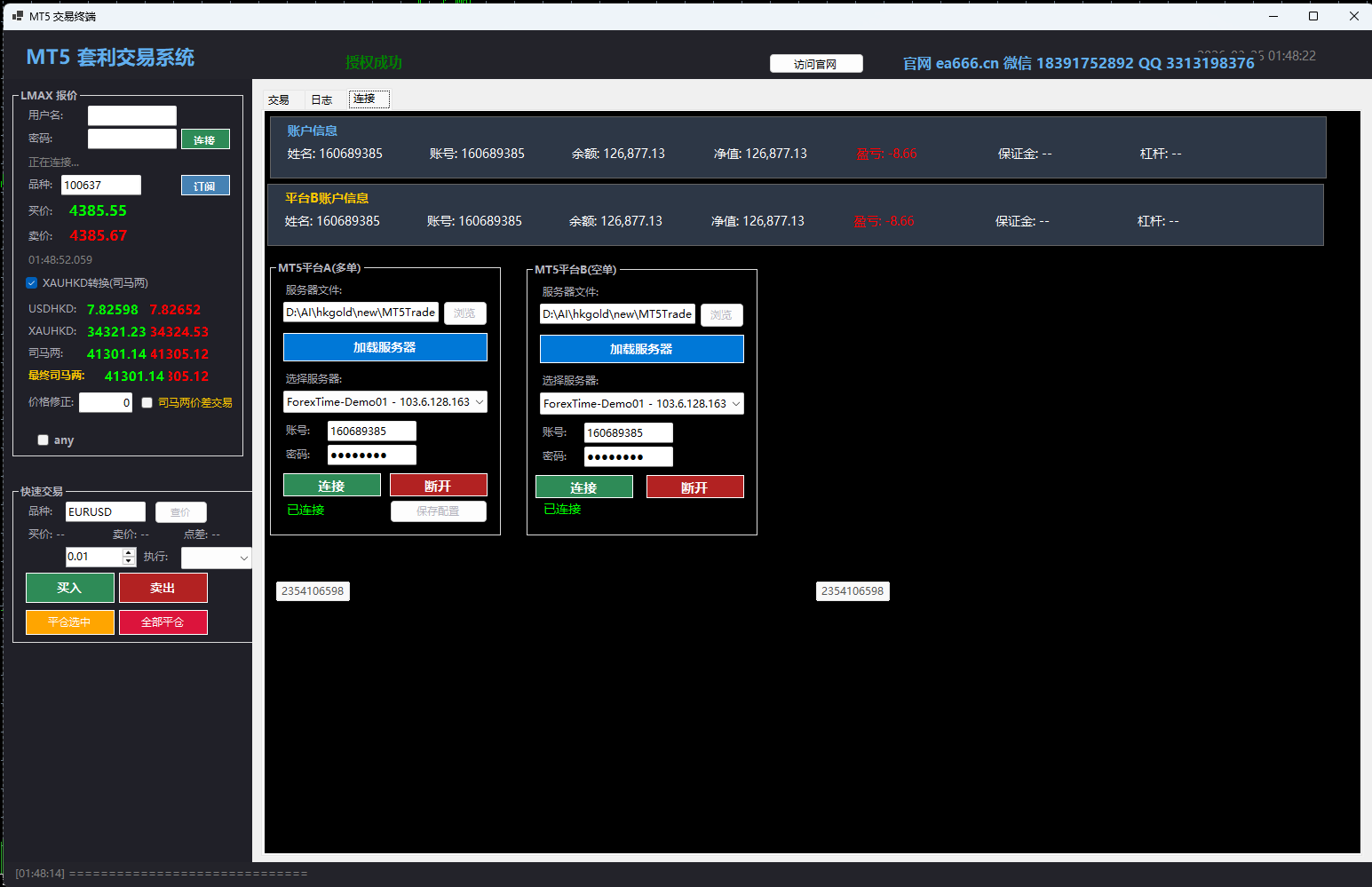Enable 司马两价差交易 checkbox
Screen dimensions: 1372x887
(147, 403)
